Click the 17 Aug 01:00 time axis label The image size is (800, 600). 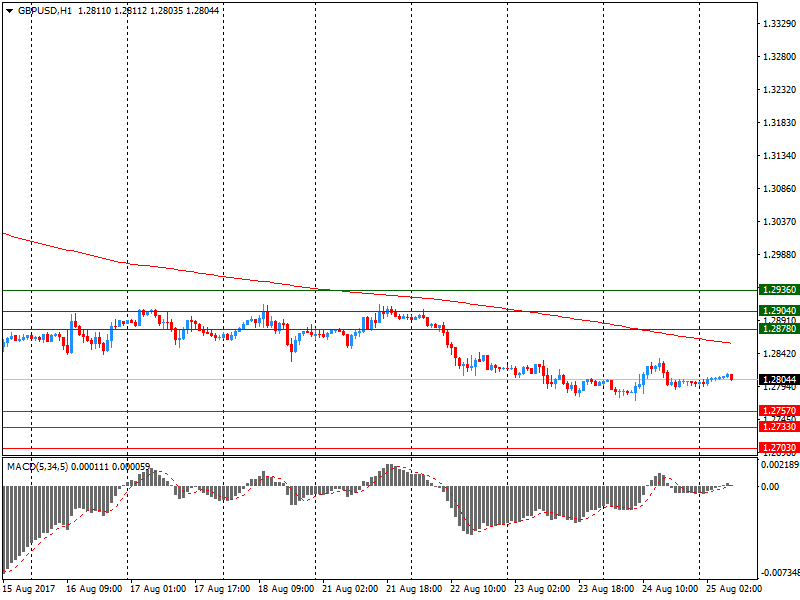click(158, 589)
